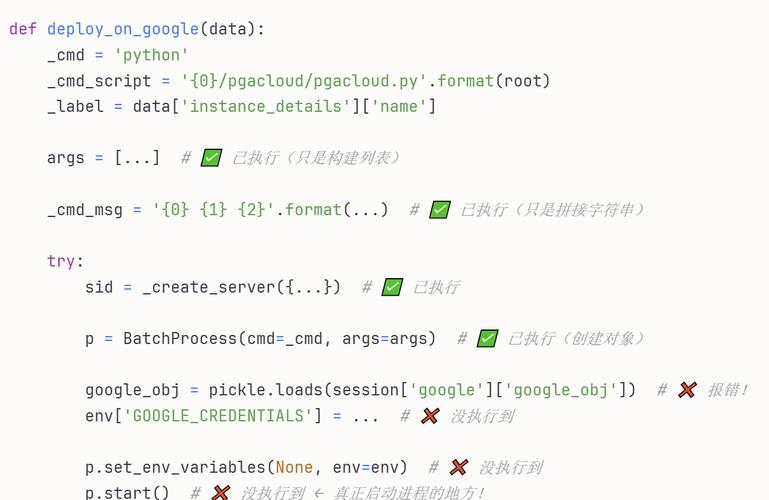Click the 'python' string literal

(x=151, y=55)
